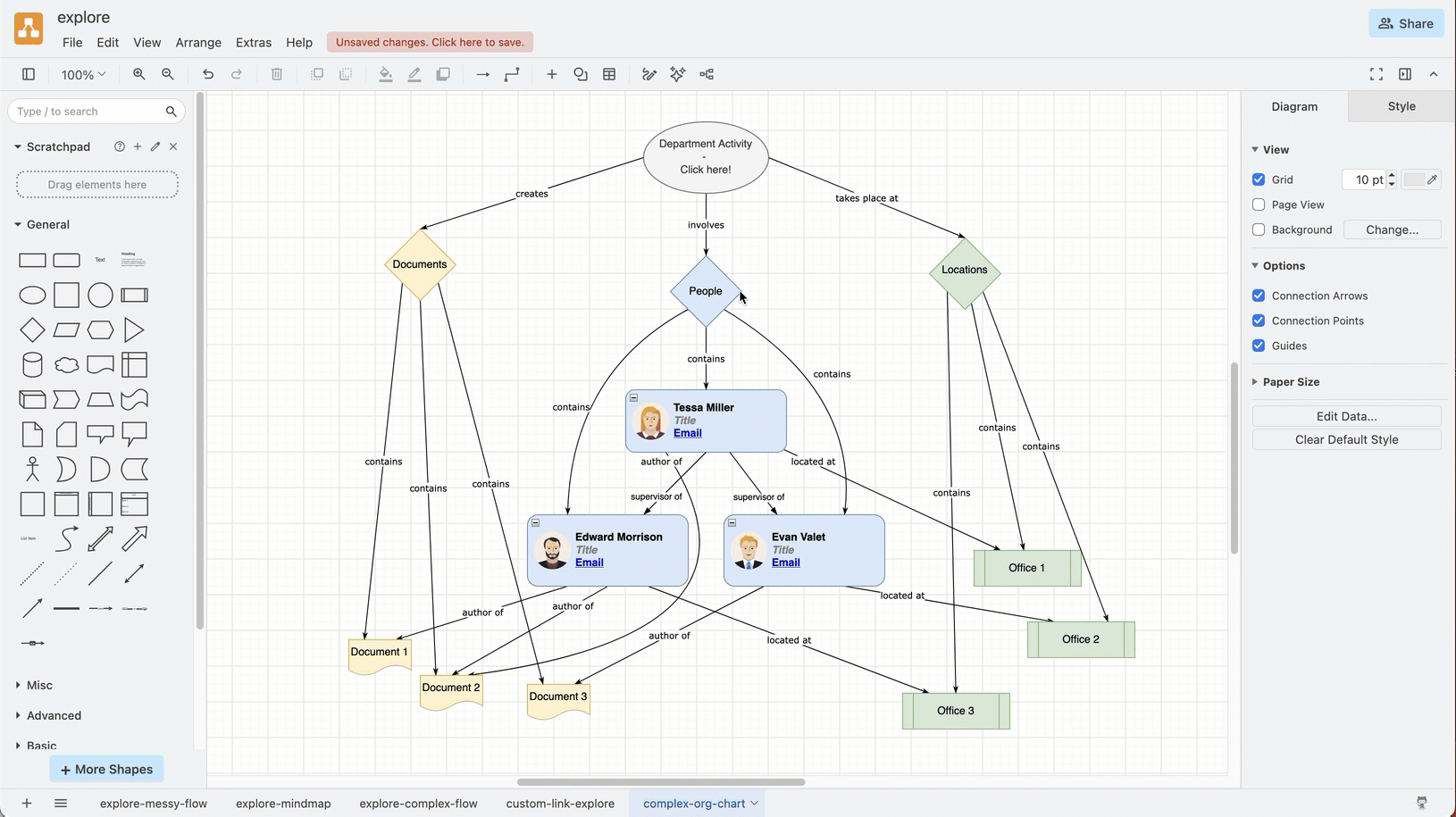The width and height of the screenshot is (1456, 817).
Task: Switch to the Style tab
Action: tap(1402, 106)
